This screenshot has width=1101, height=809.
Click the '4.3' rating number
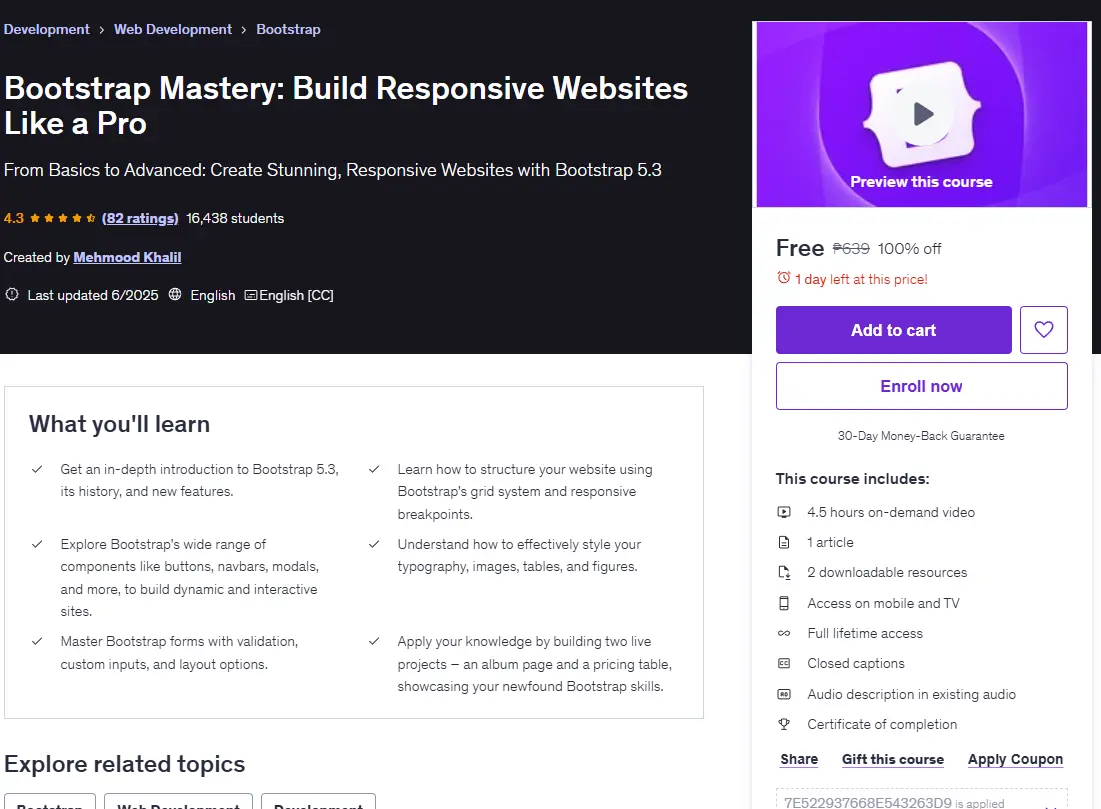13,218
